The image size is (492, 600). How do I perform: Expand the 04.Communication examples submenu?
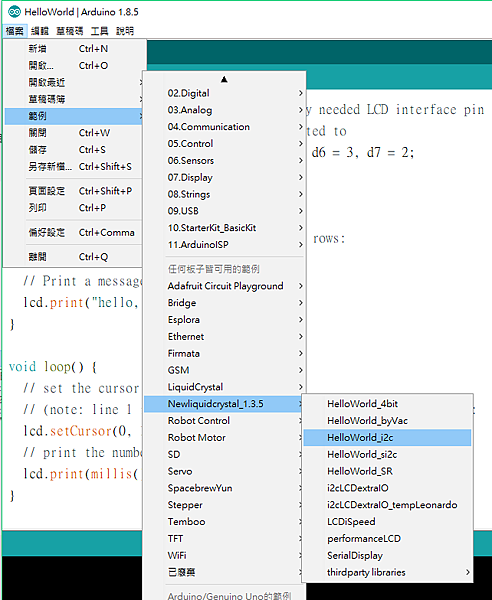pos(225,127)
